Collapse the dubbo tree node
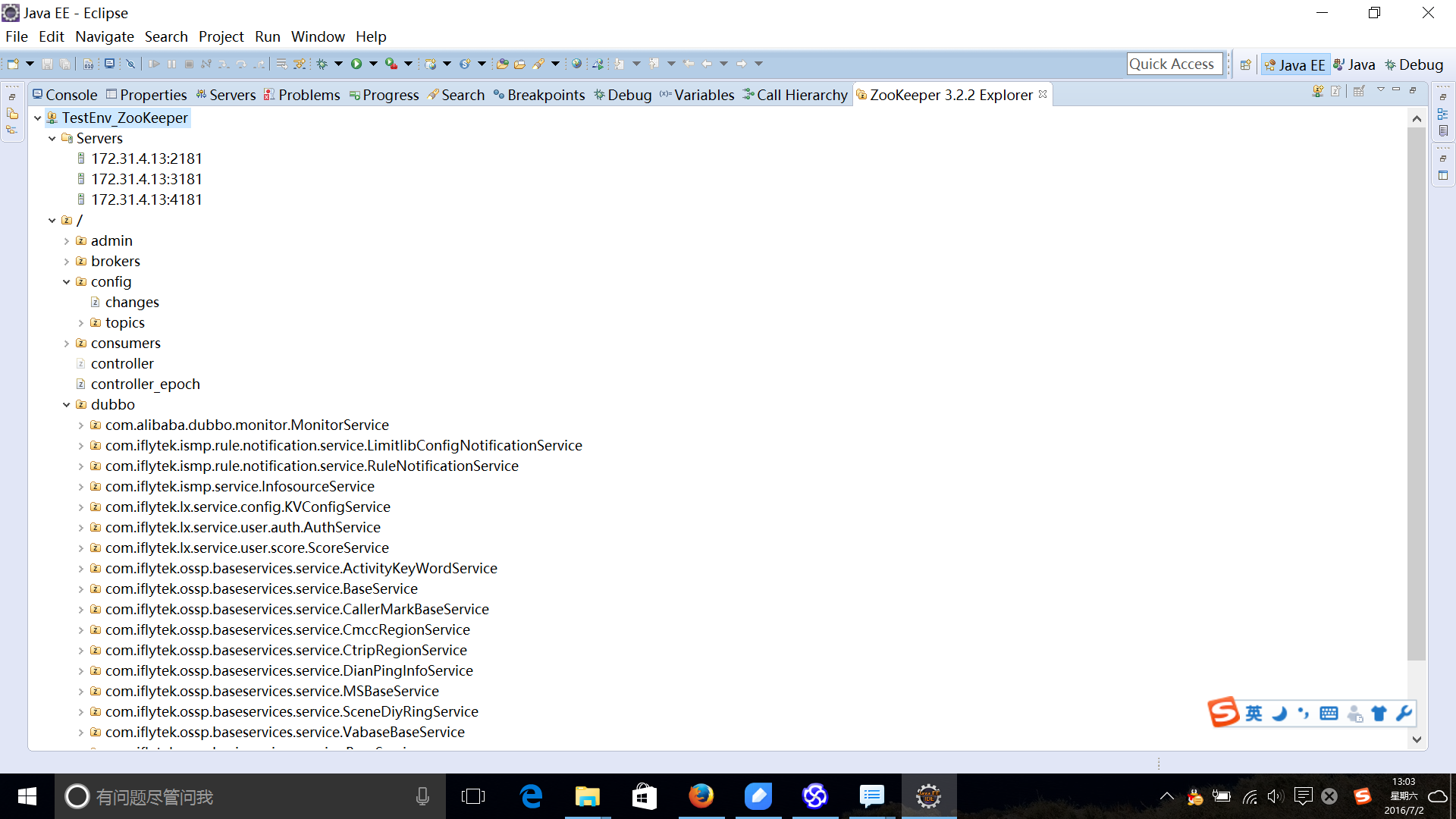The width and height of the screenshot is (1456, 819). [x=67, y=405]
